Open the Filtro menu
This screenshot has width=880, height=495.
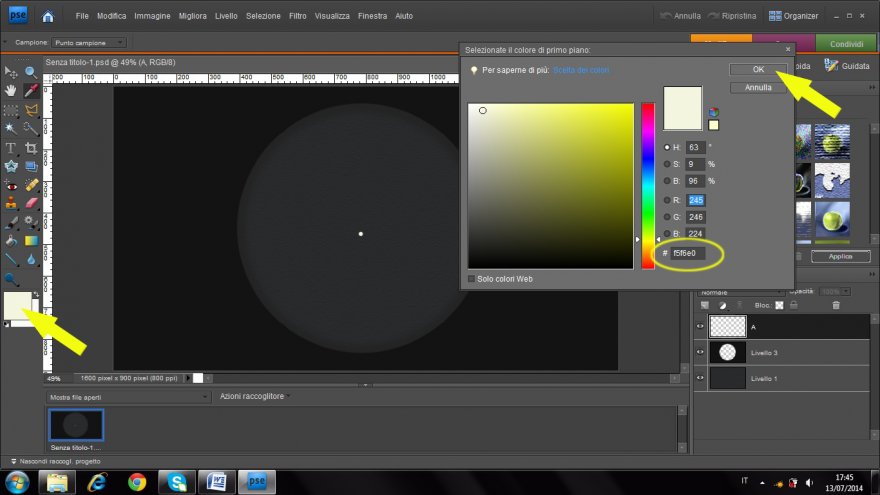pyautogui.click(x=297, y=17)
